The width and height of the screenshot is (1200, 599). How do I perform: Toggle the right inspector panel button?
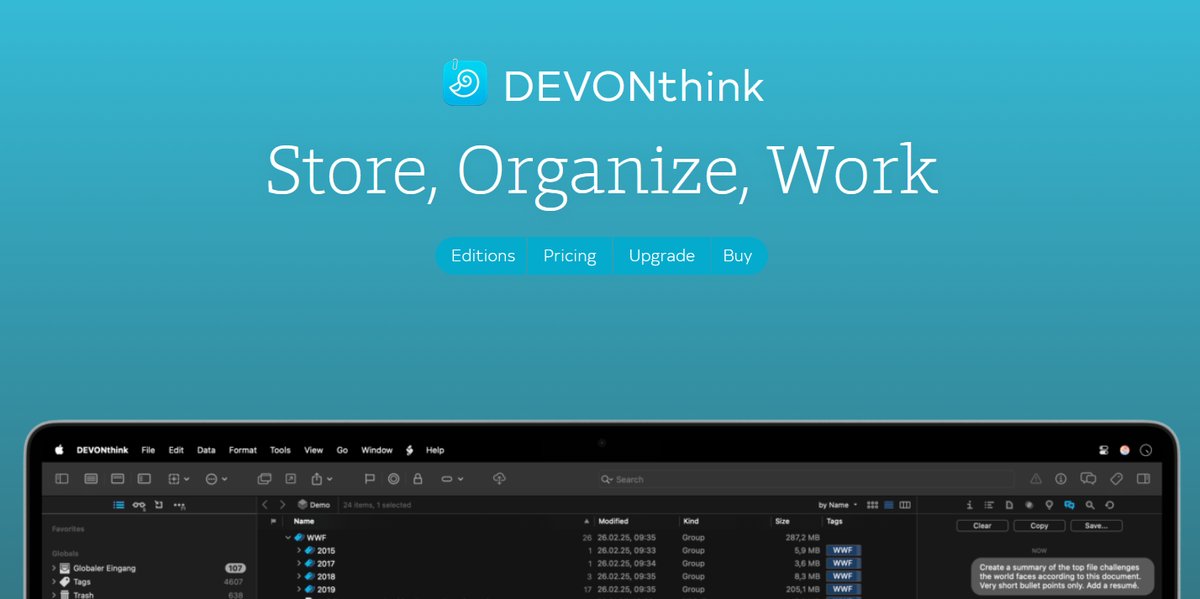point(1144,479)
